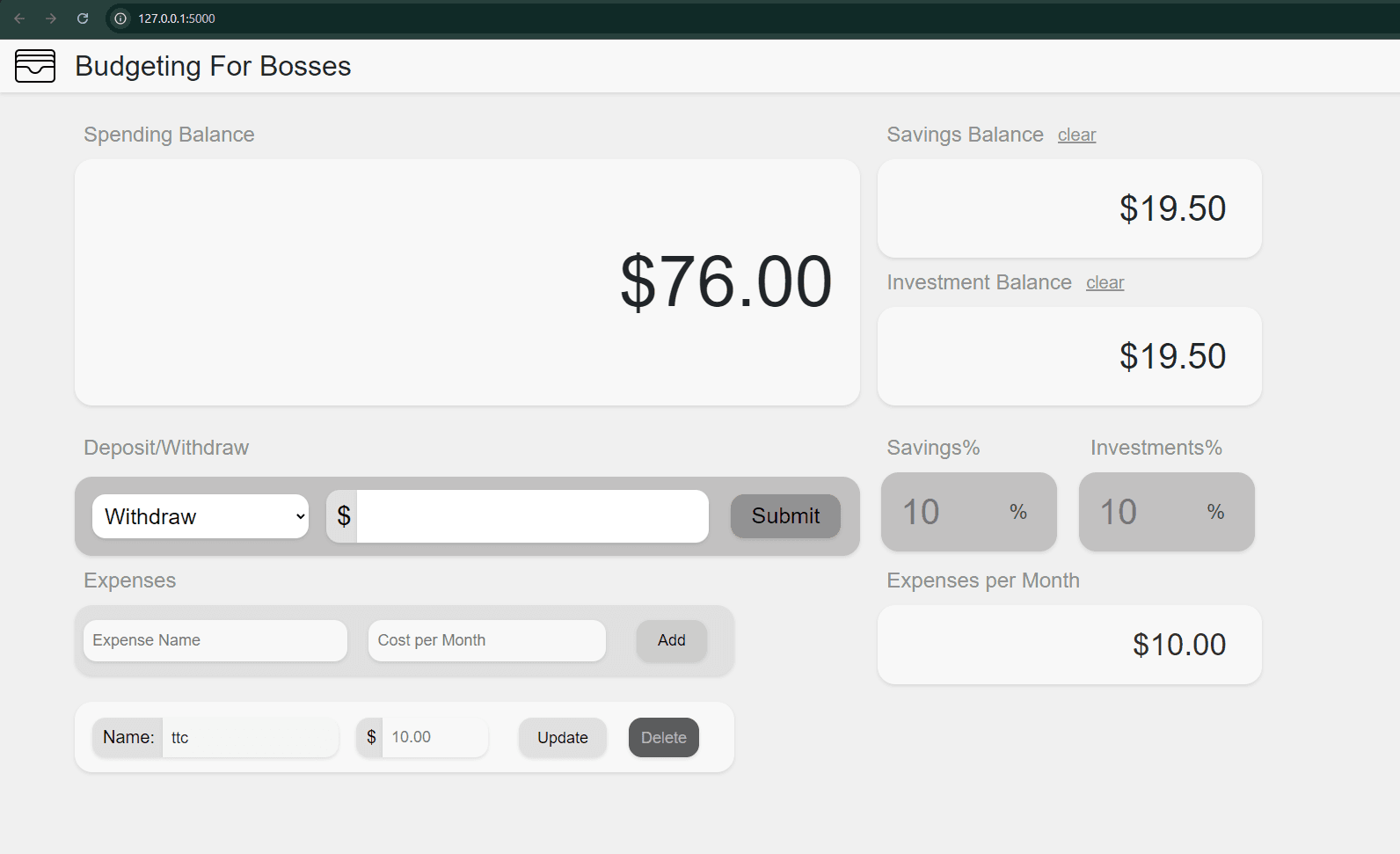Image resolution: width=1400 pixels, height=854 pixels.
Task: Click the Cost per Month input field
Action: [x=487, y=640]
